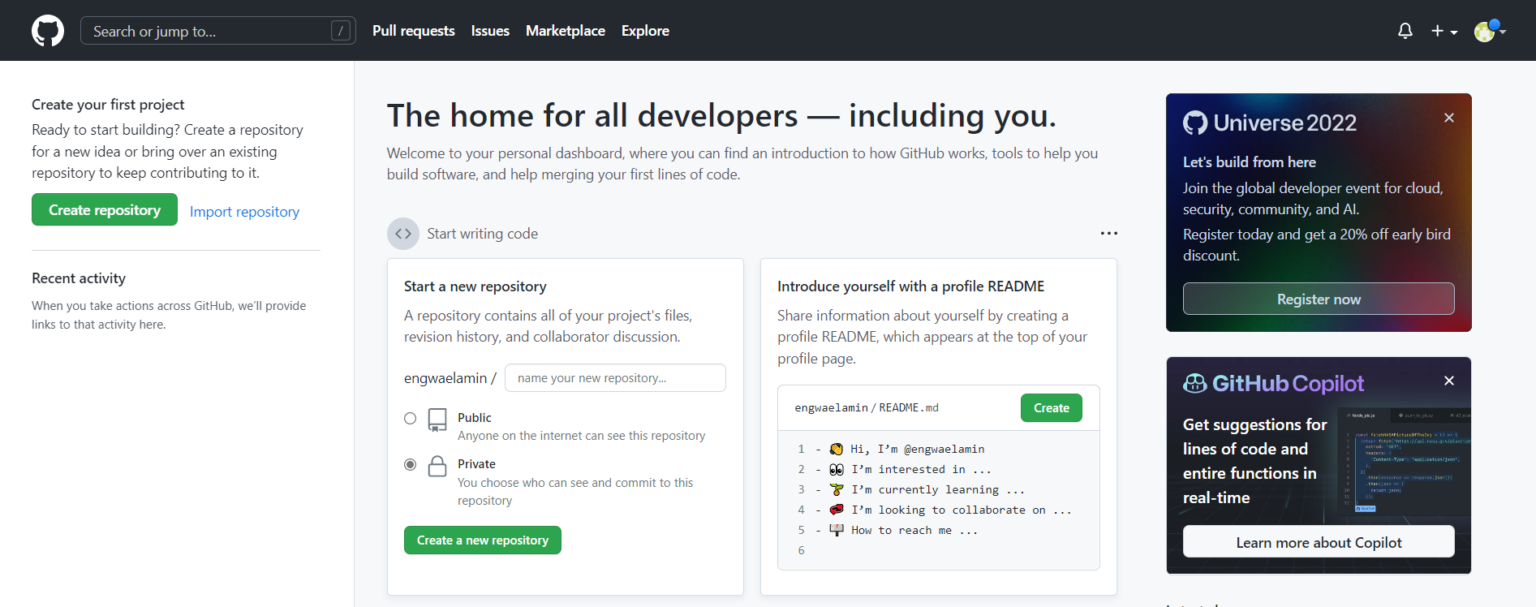Open the notifications bell
The width and height of the screenshot is (1536, 607).
tap(1404, 30)
